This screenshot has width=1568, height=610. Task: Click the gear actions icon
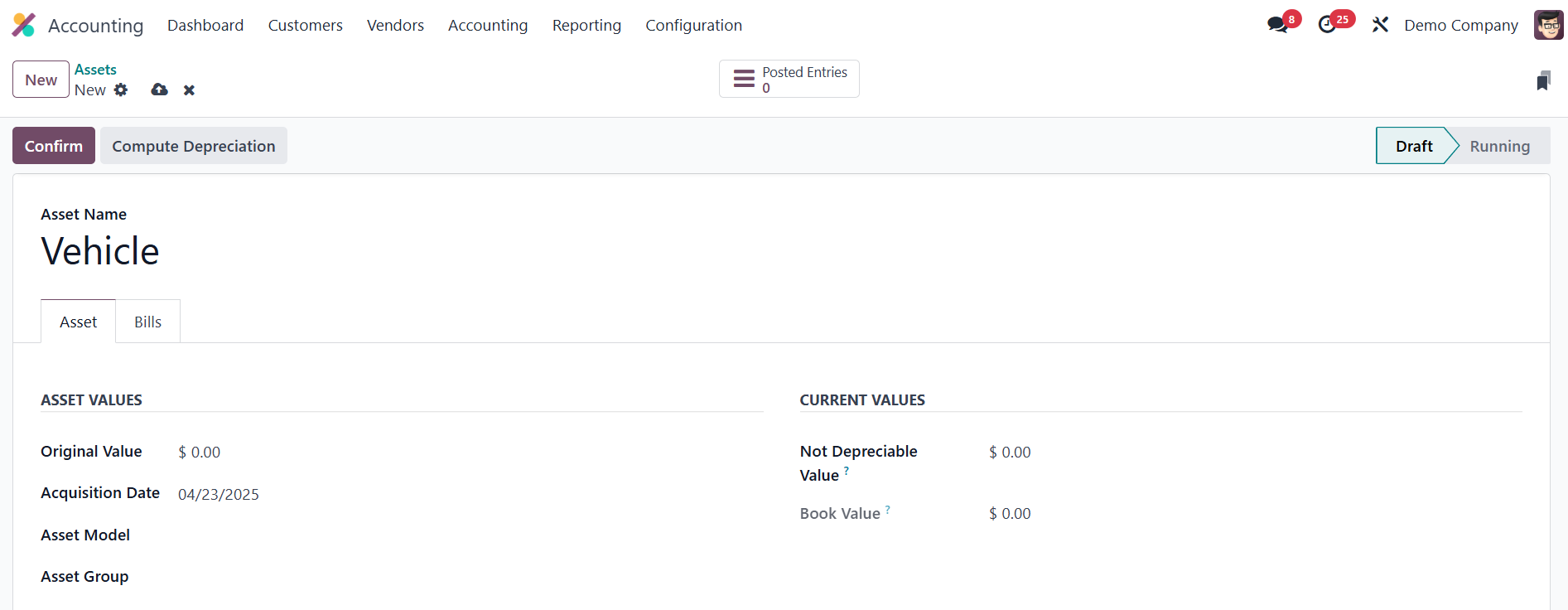click(x=121, y=90)
